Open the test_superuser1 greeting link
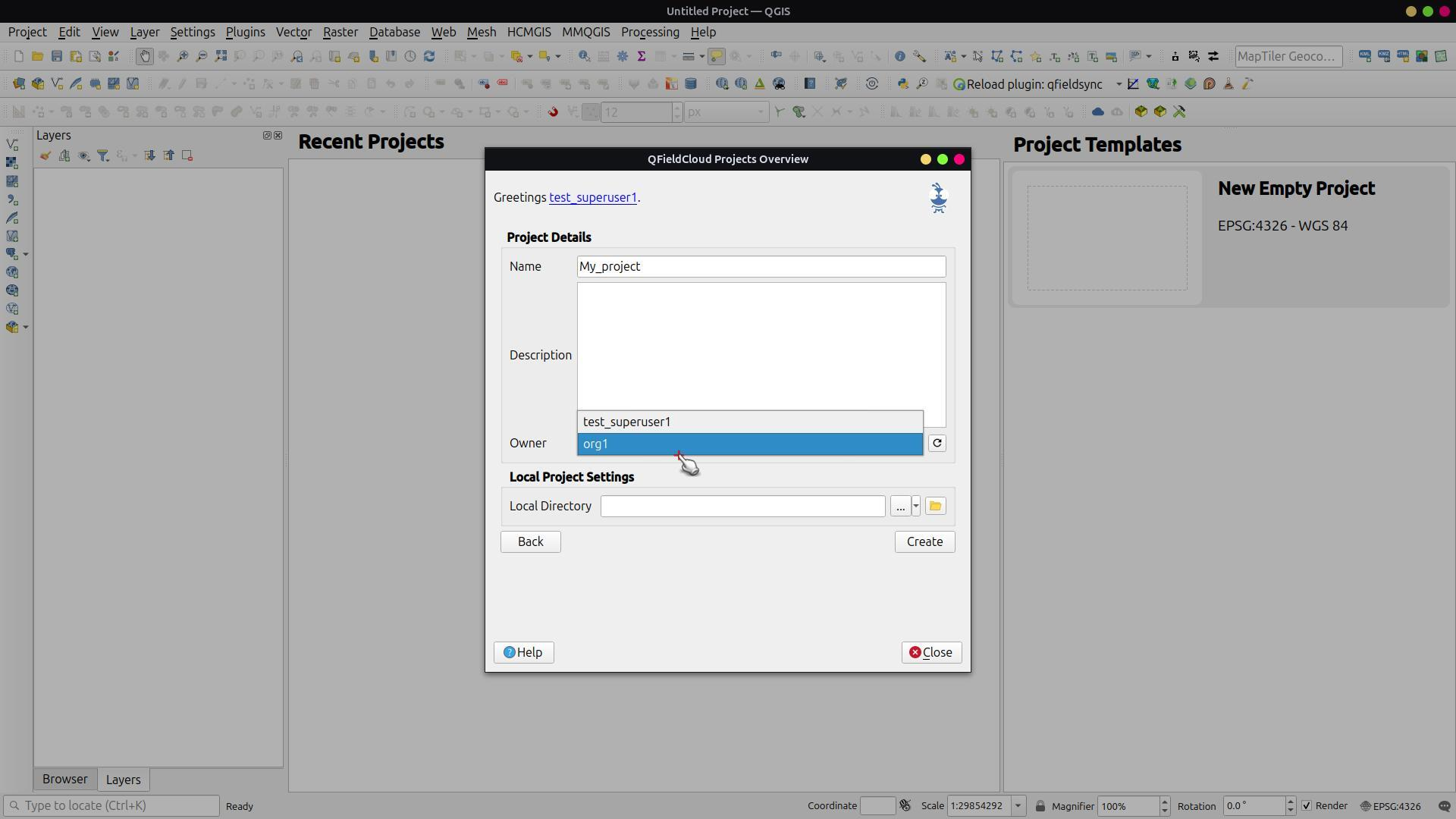Screen dimensions: 1456x819 point(592,197)
